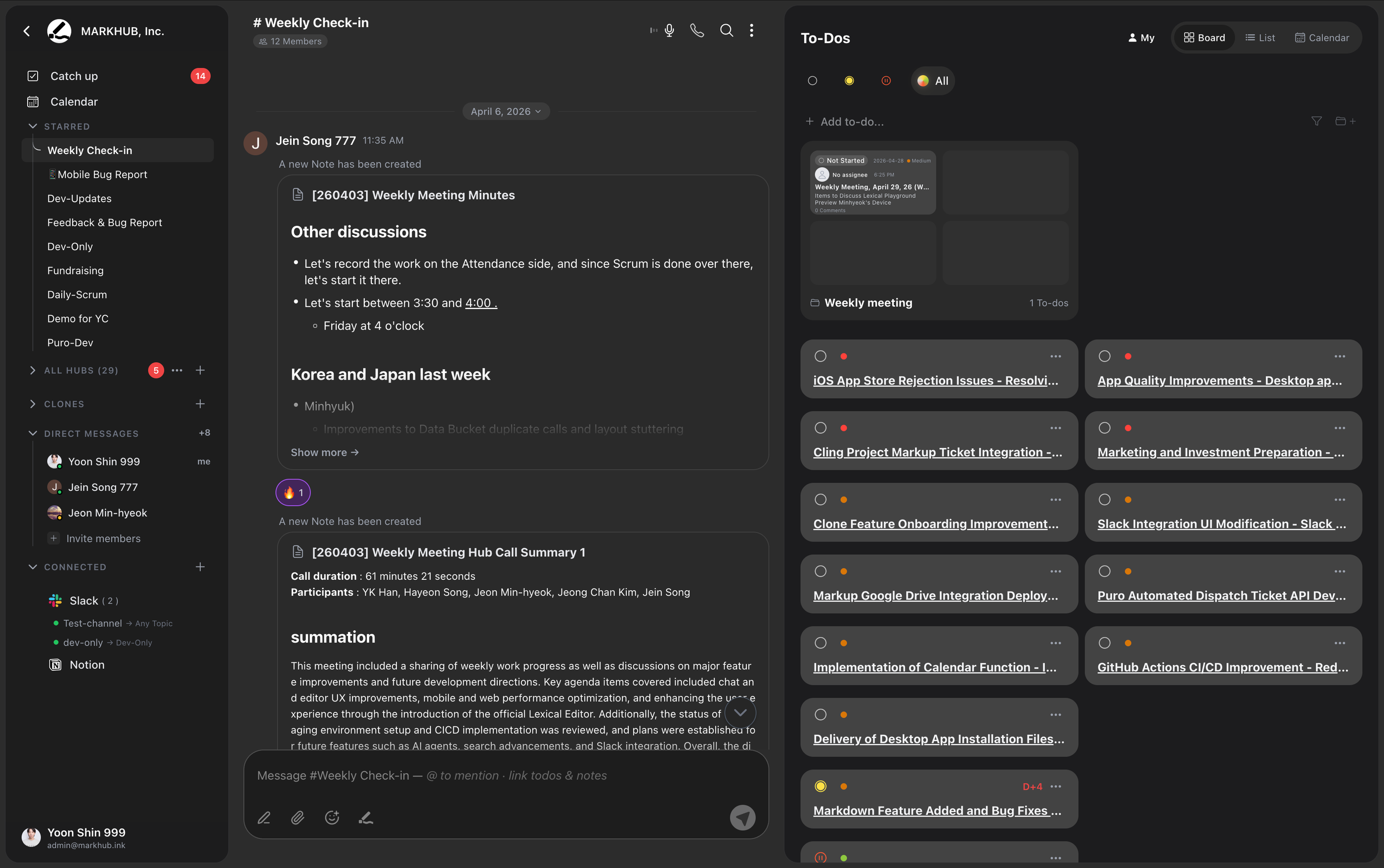Open the April 6, 2026 date dropdown
This screenshot has width=1384, height=868.
click(506, 111)
